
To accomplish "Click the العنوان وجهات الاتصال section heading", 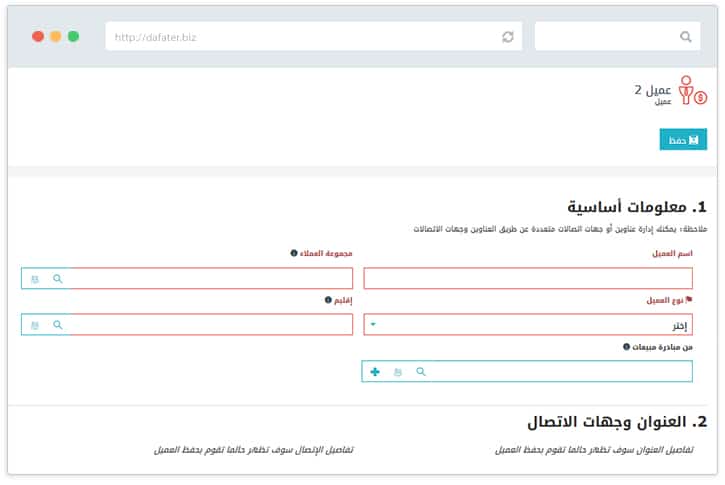I will (617, 422).
